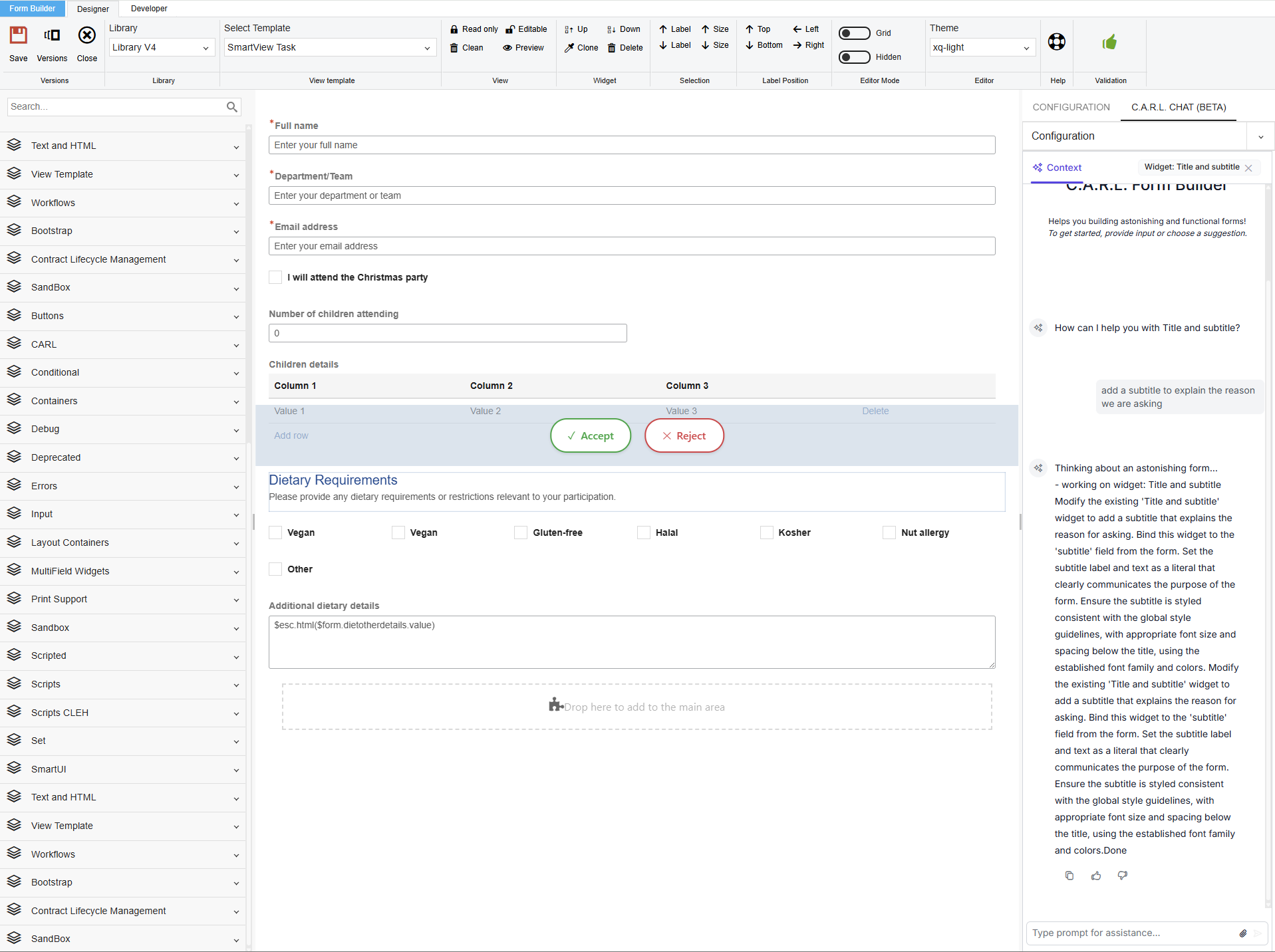The width and height of the screenshot is (1275, 952).
Task: Click the attachment paperclip in prompt box
Action: tap(1242, 933)
